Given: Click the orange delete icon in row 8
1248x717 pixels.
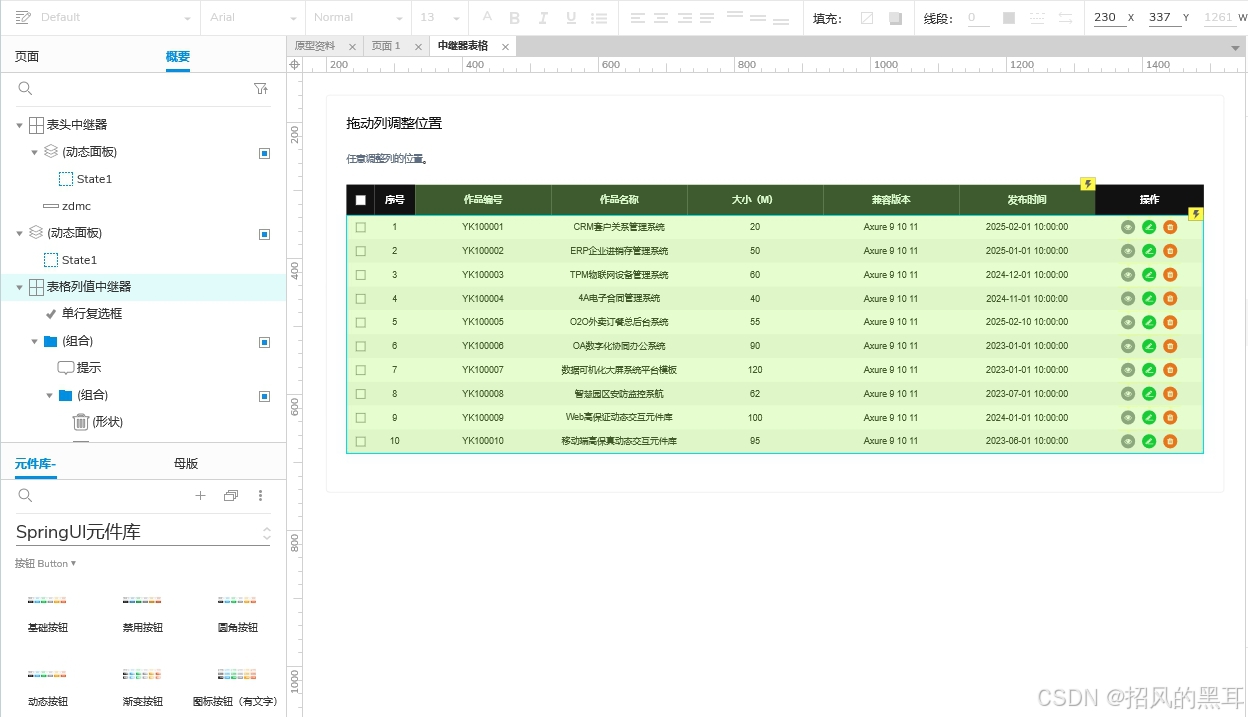Looking at the screenshot, I should 1170,394.
